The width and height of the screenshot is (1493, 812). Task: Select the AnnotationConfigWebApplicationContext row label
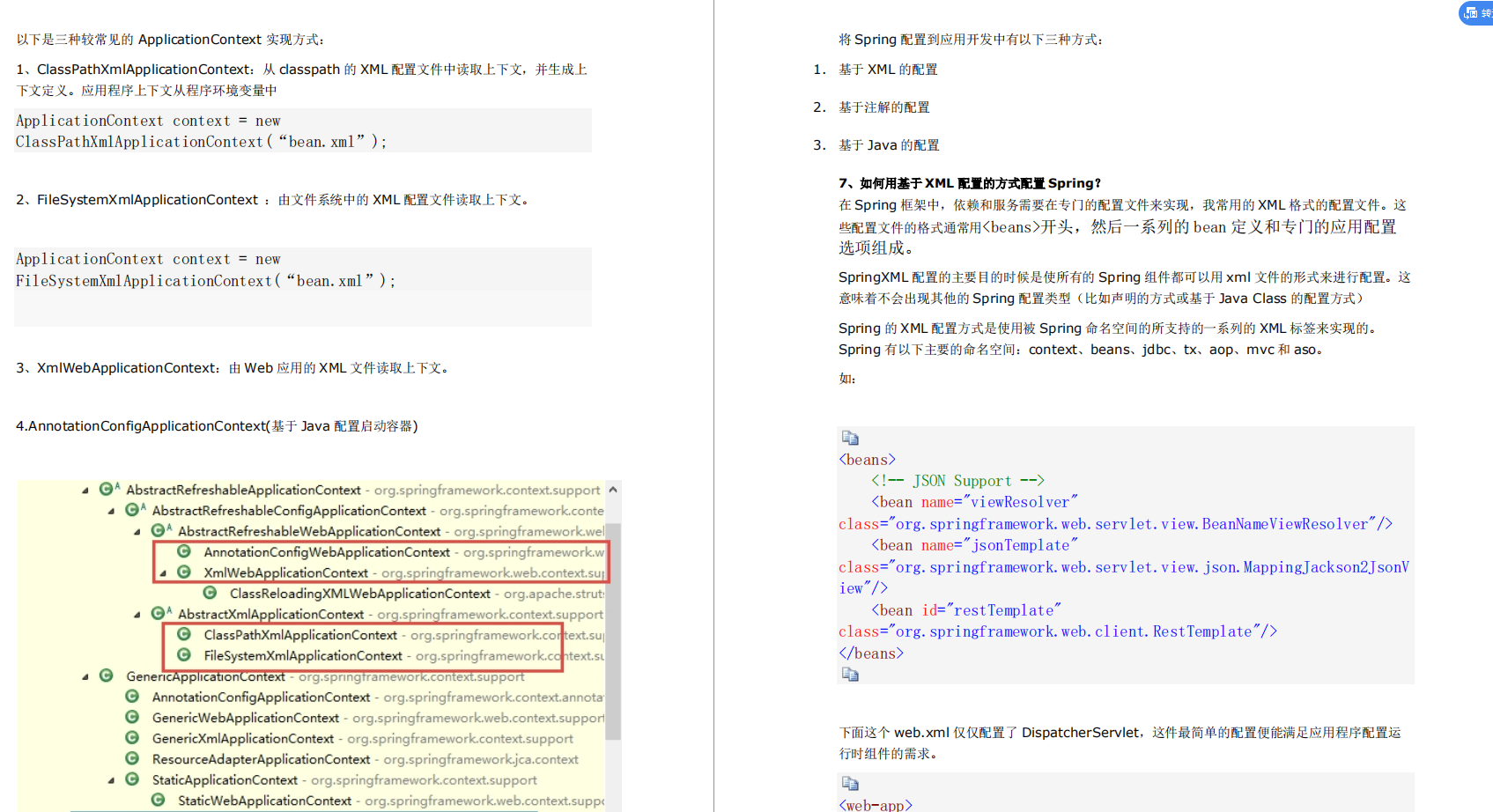[x=327, y=552]
